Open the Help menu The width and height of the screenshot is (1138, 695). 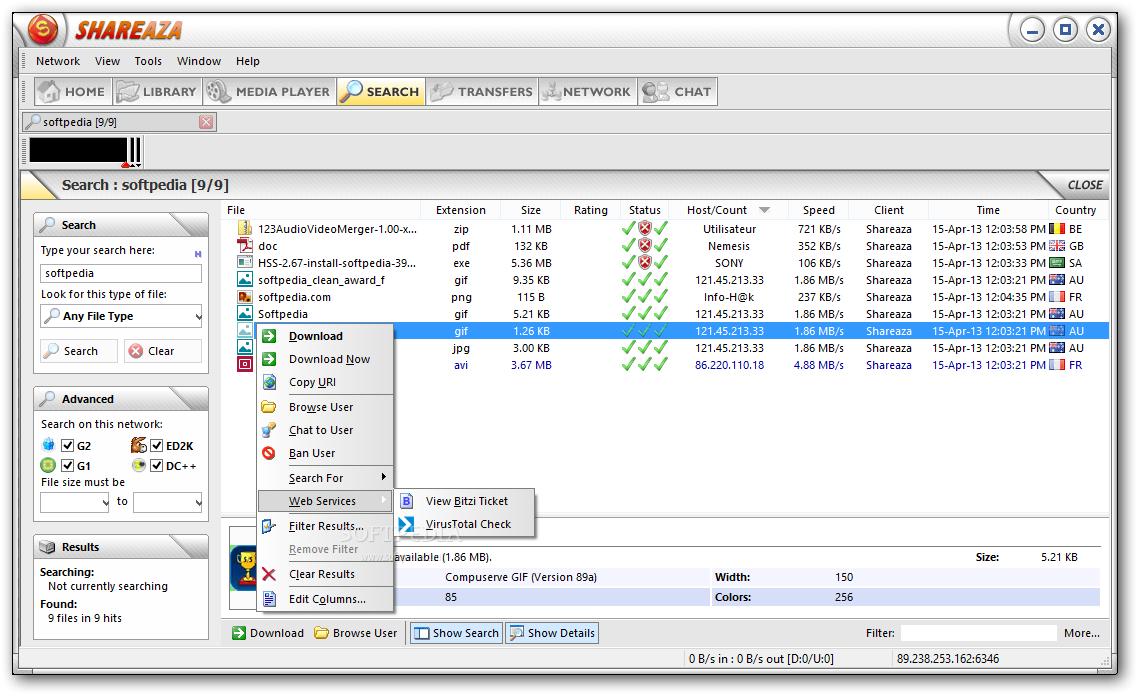247,61
